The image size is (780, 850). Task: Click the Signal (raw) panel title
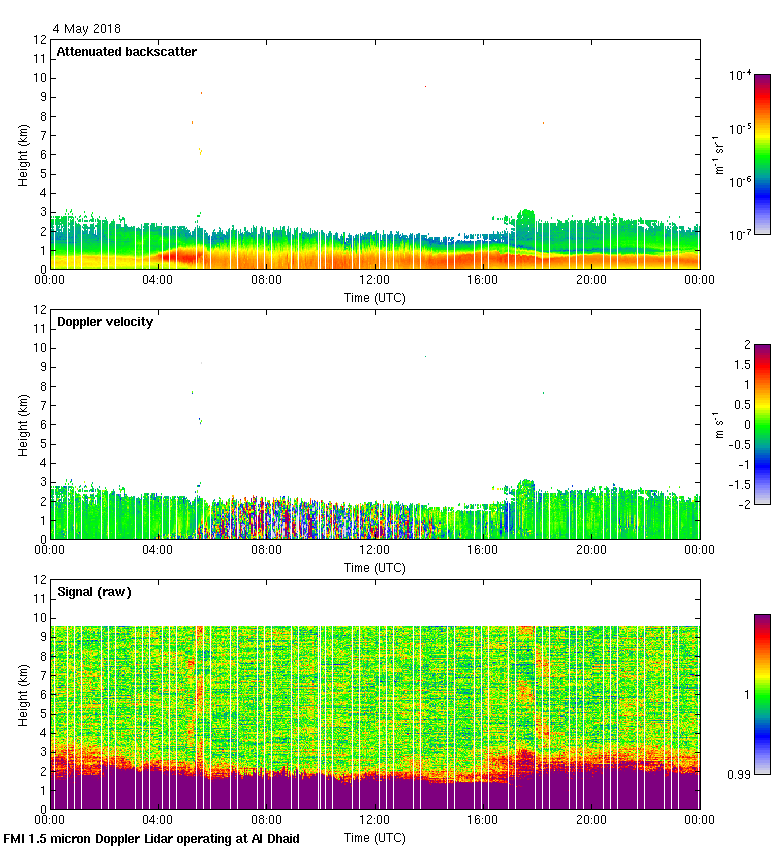tap(94, 592)
